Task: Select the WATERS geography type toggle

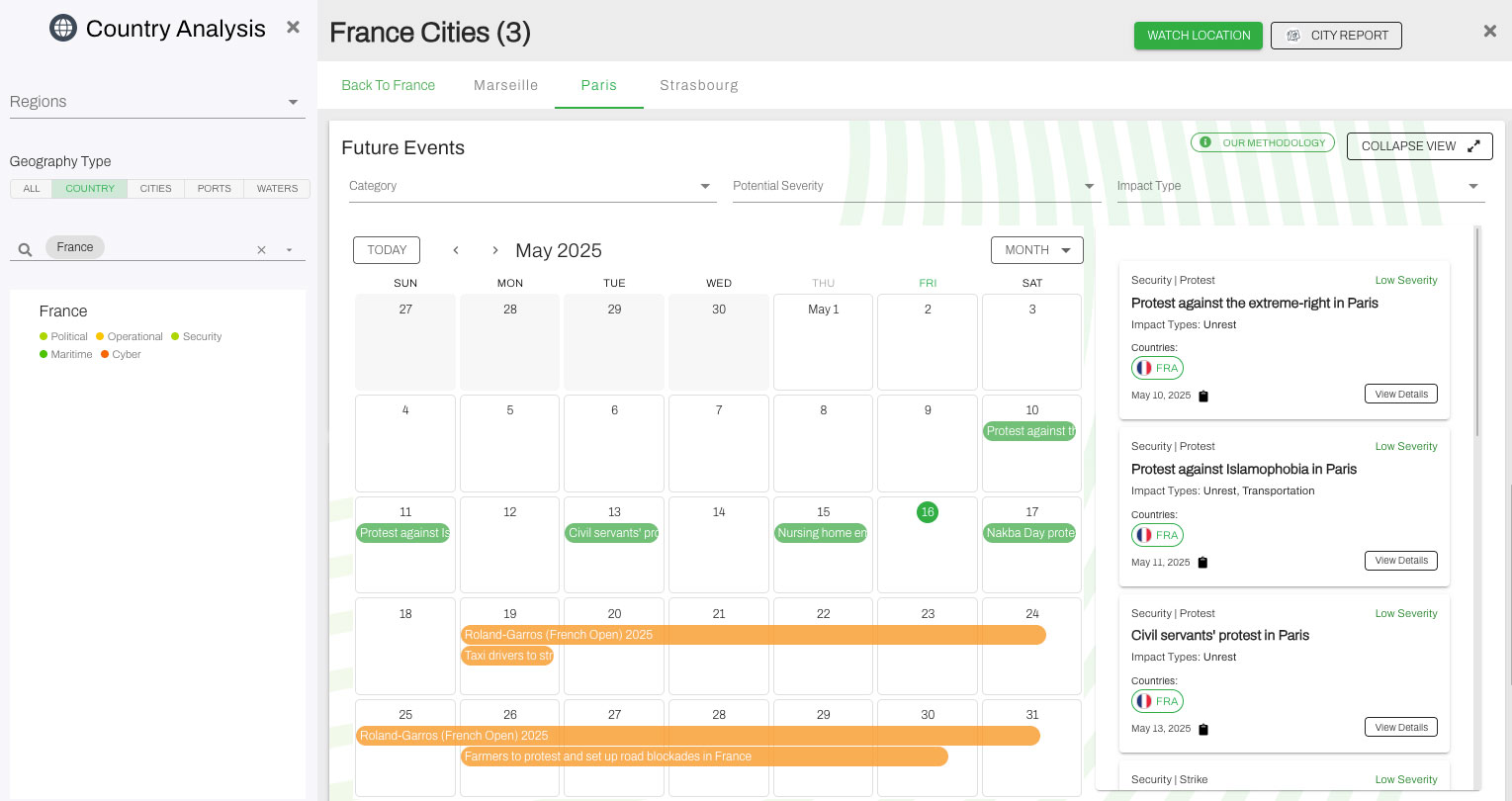Action: [277, 189]
